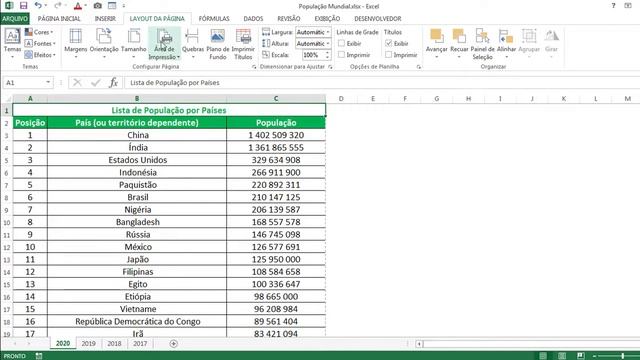
Task: Click the Posição header cell
Action: point(30,122)
